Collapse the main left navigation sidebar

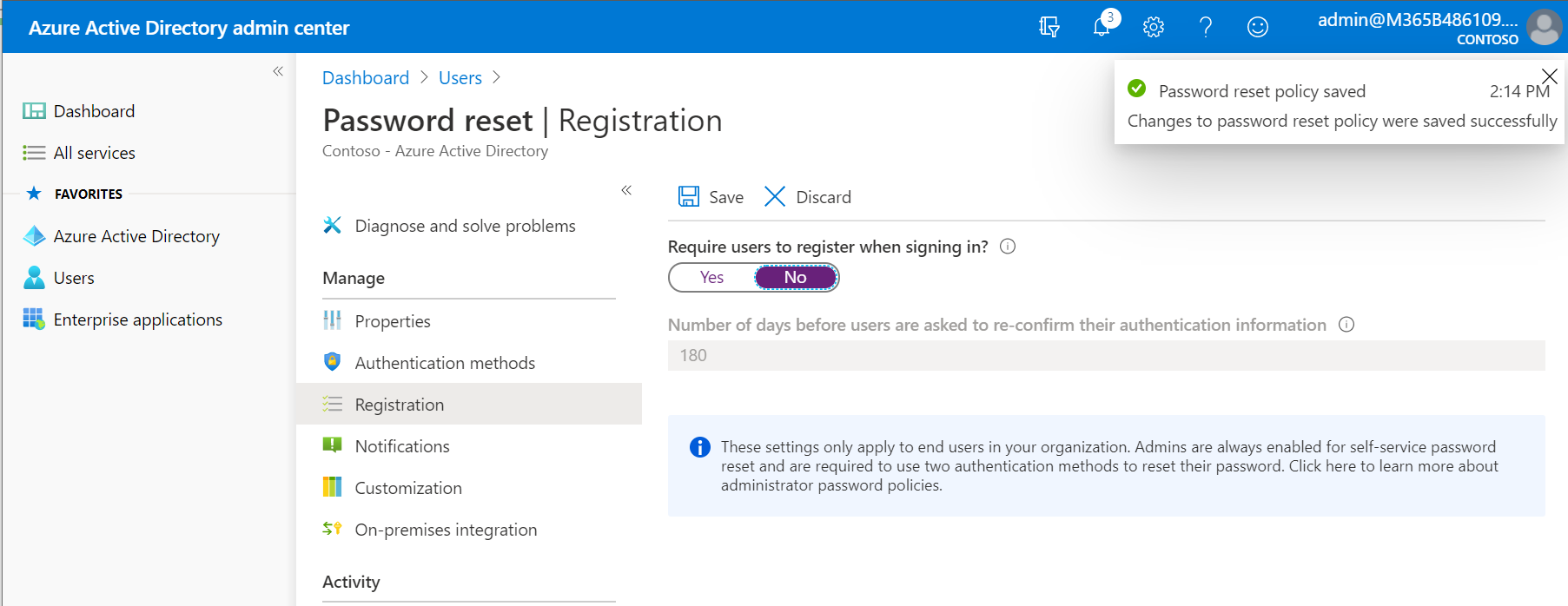(278, 71)
